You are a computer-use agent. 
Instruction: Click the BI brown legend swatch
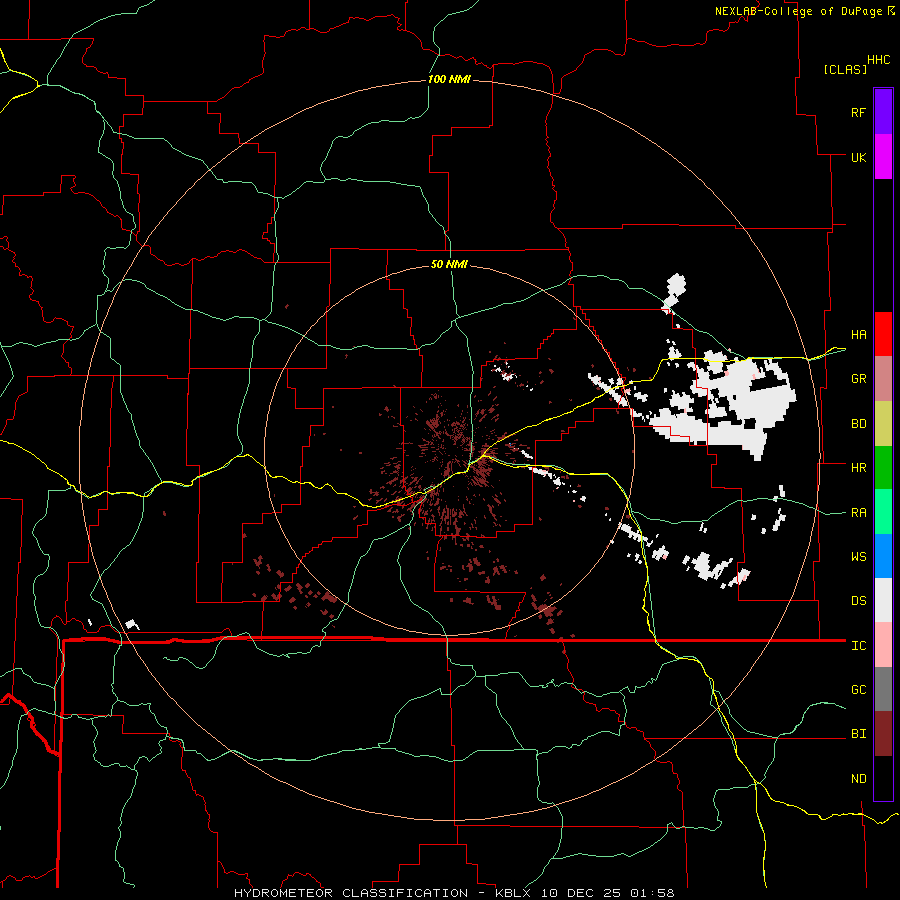[883, 734]
